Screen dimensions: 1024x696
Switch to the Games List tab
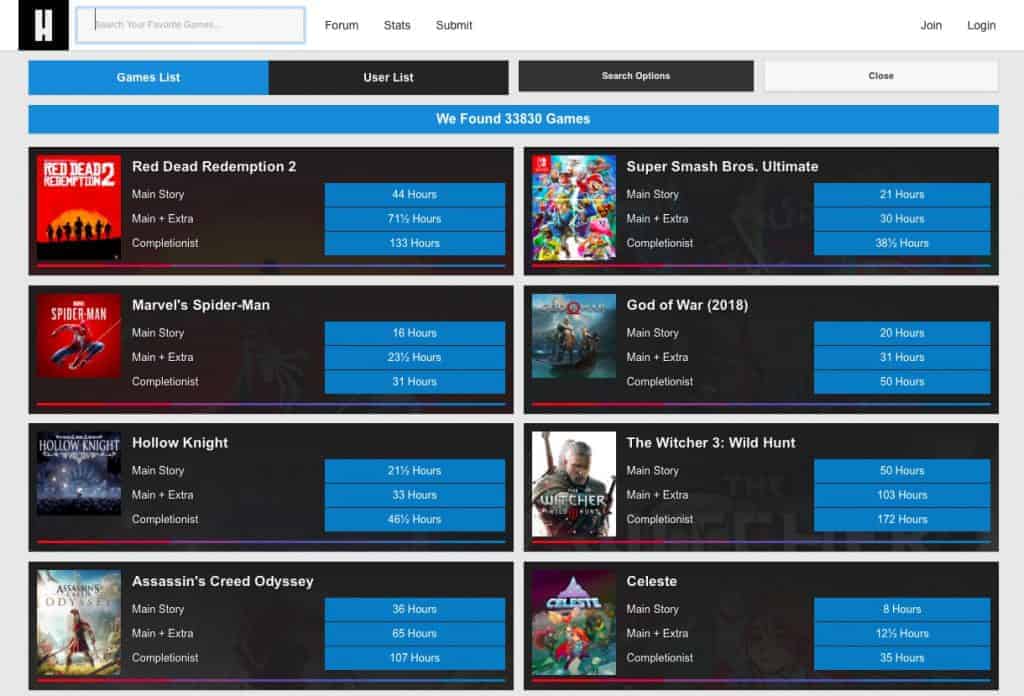148,77
